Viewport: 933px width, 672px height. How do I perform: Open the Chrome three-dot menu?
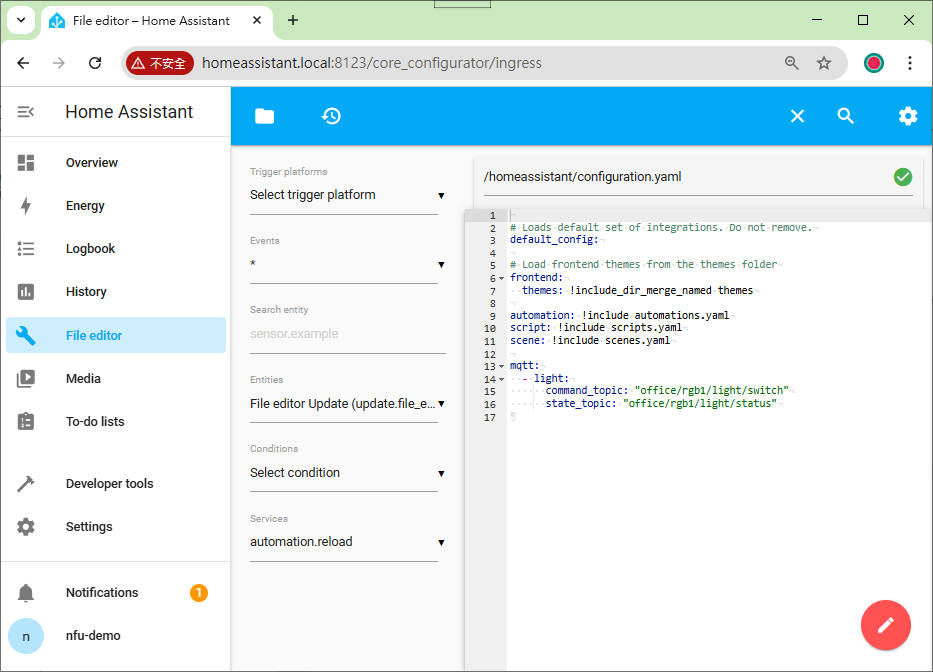(909, 63)
